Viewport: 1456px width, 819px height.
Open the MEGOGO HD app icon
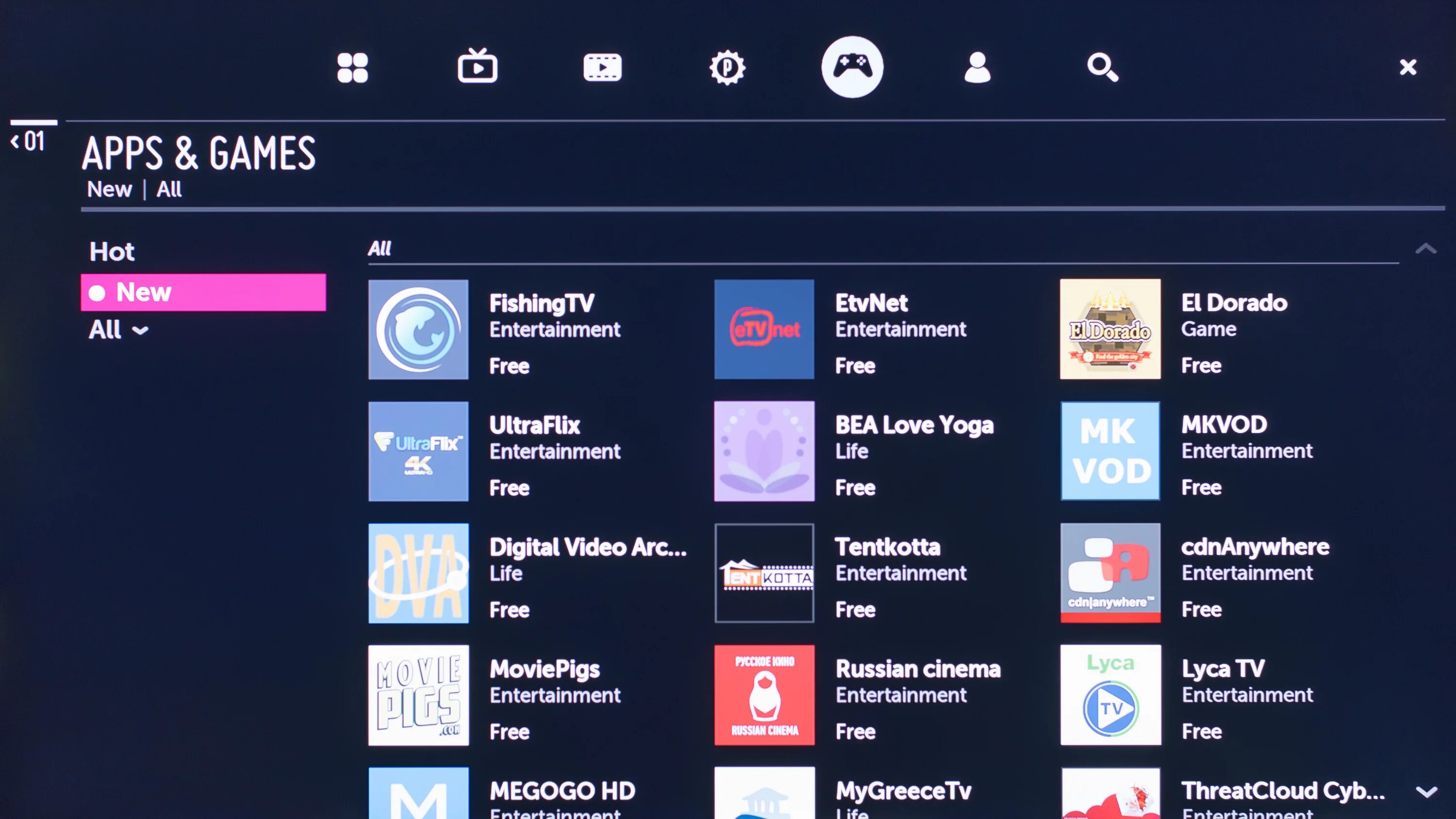(x=418, y=793)
